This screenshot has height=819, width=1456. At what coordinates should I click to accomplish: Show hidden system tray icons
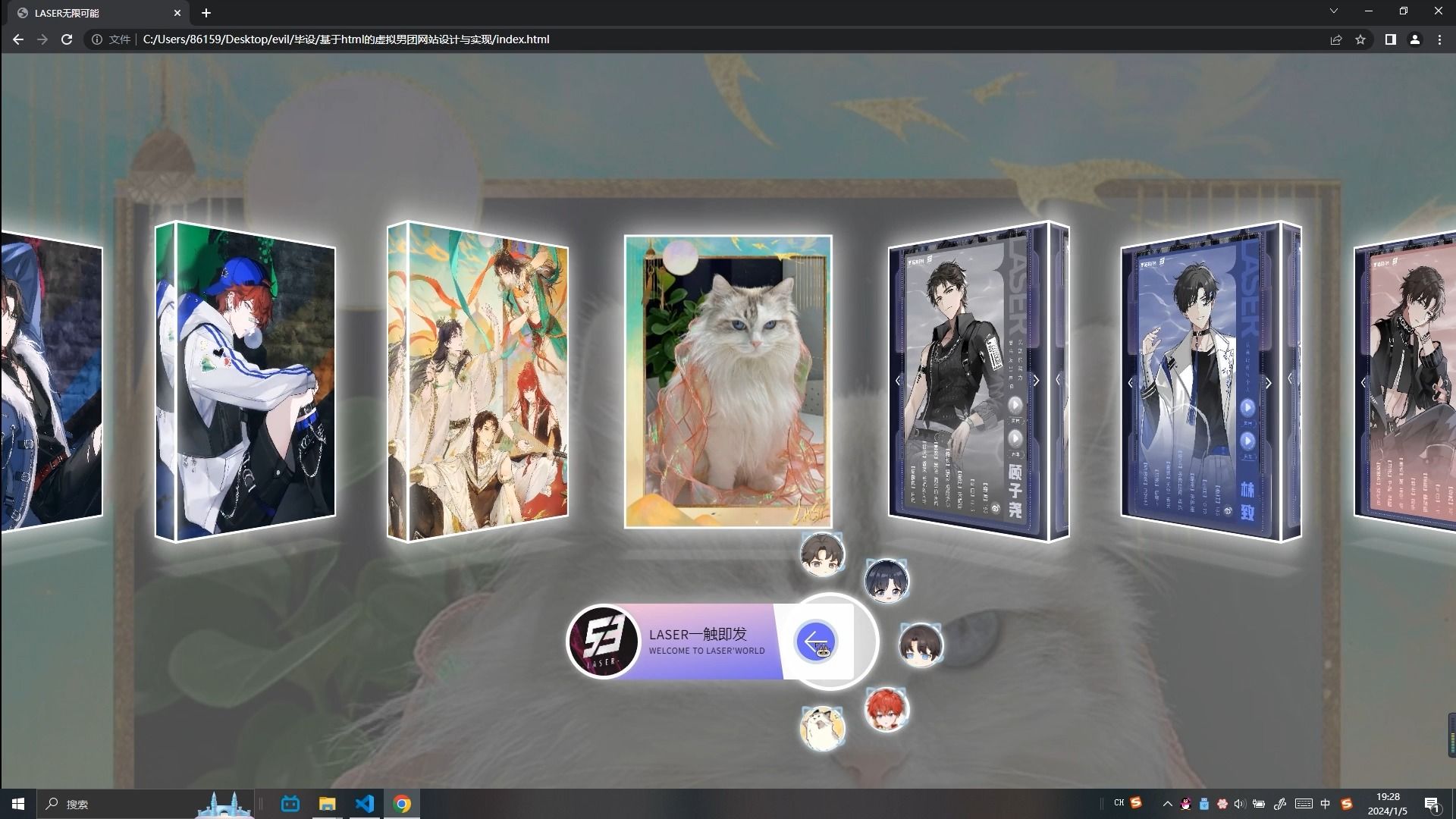tap(1167, 804)
